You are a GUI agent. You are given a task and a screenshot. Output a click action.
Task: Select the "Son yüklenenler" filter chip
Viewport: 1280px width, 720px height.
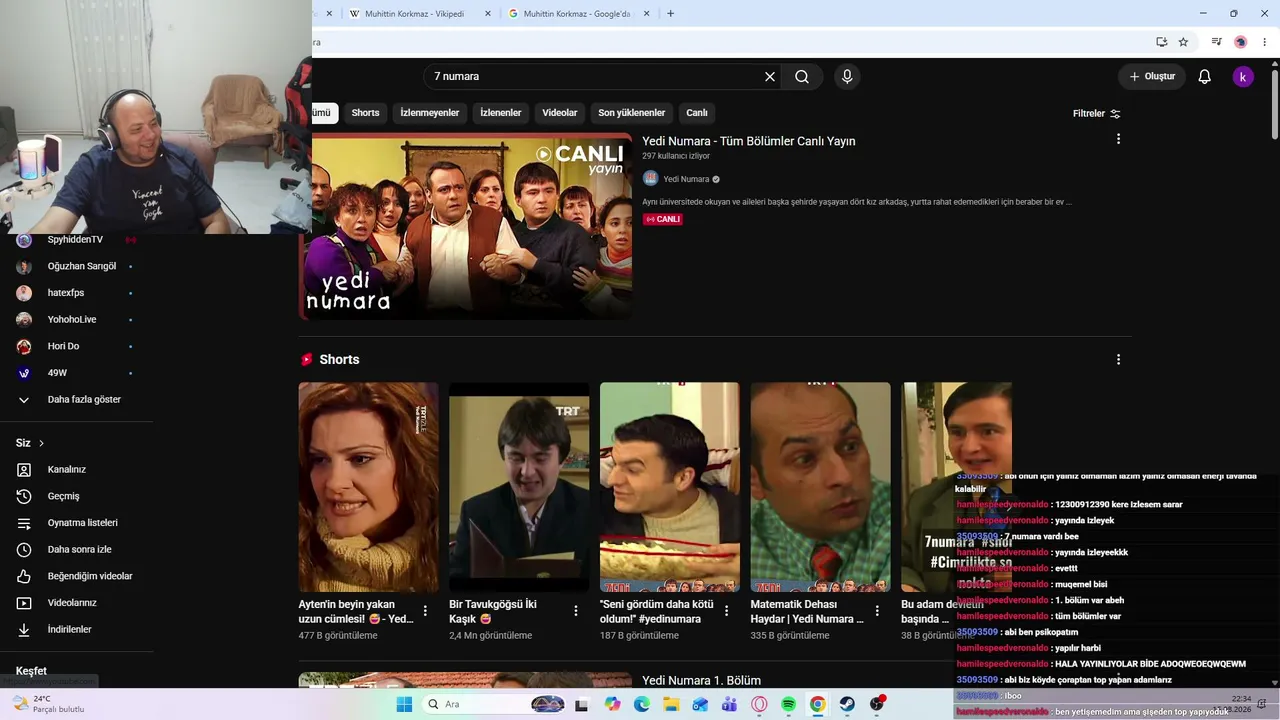632,113
